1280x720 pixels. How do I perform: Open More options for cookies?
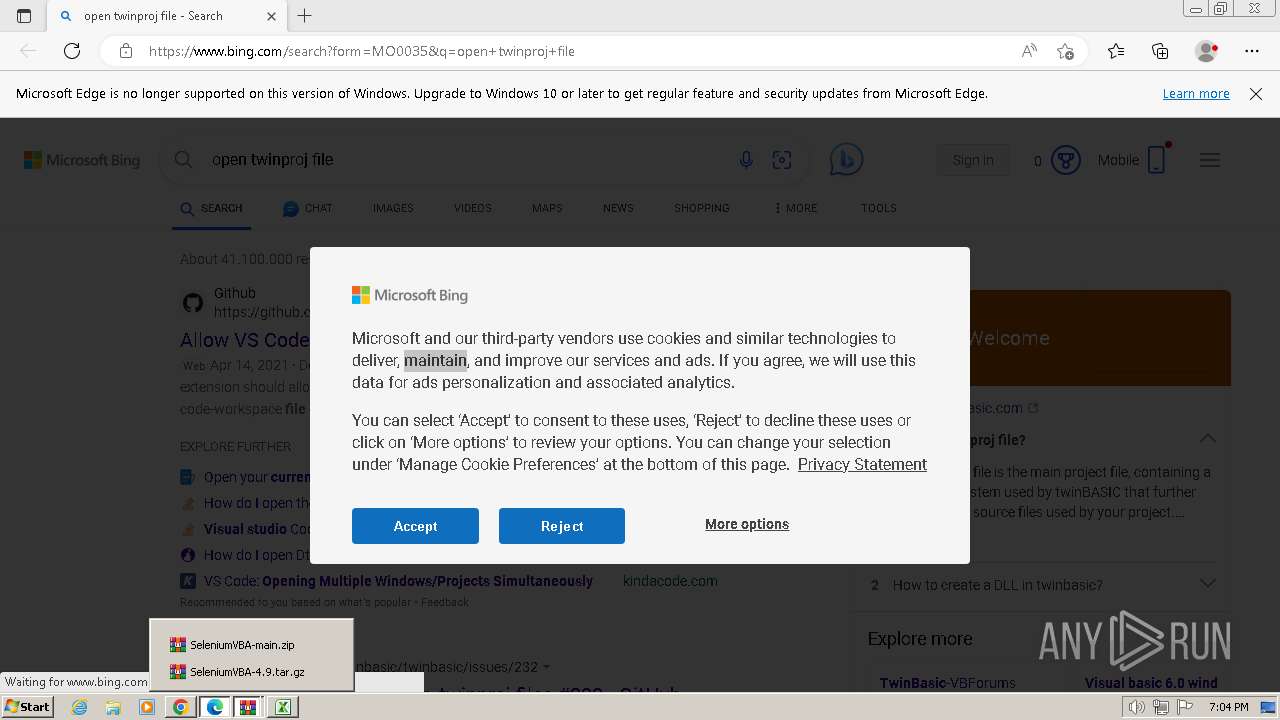coord(747,524)
